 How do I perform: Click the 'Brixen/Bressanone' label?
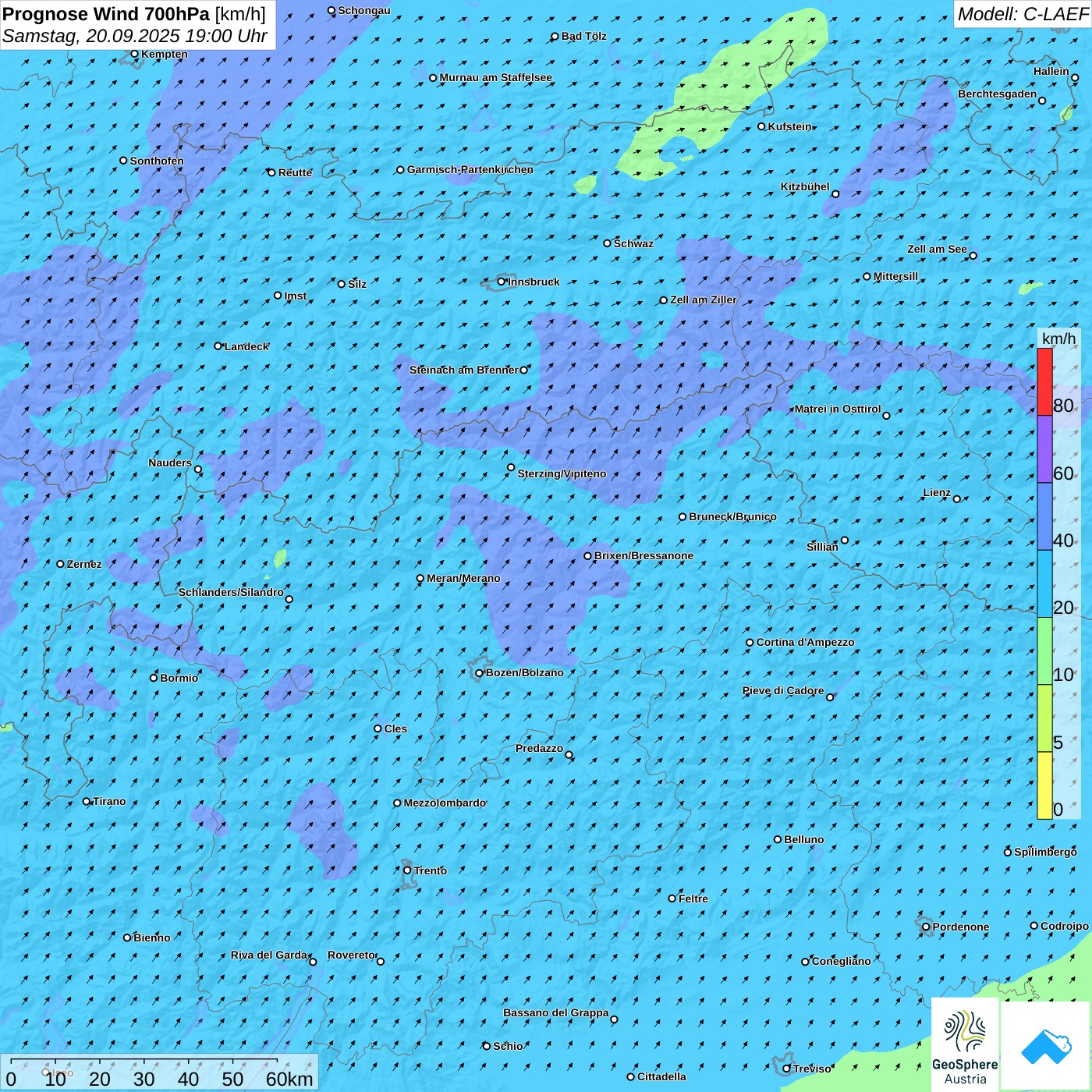tap(643, 555)
